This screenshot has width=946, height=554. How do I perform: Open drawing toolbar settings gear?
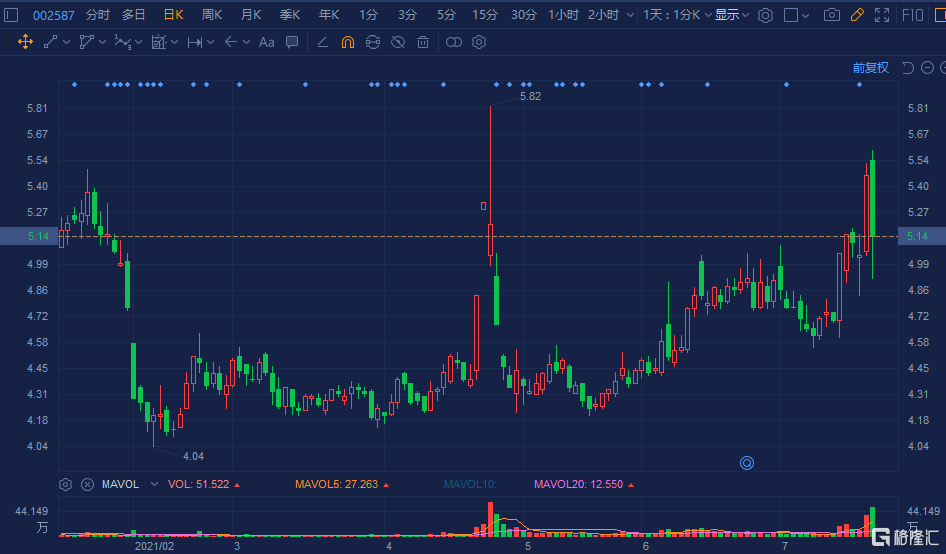479,42
